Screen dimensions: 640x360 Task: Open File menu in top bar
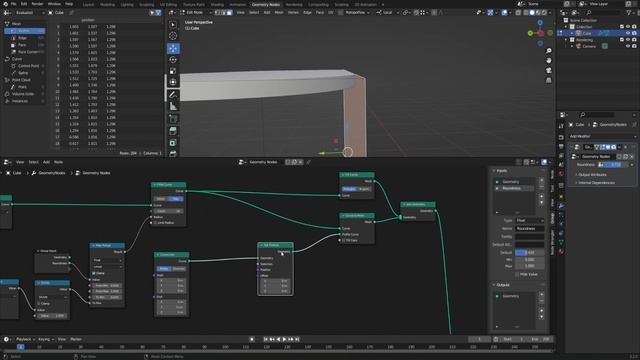click(x=13, y=4)
